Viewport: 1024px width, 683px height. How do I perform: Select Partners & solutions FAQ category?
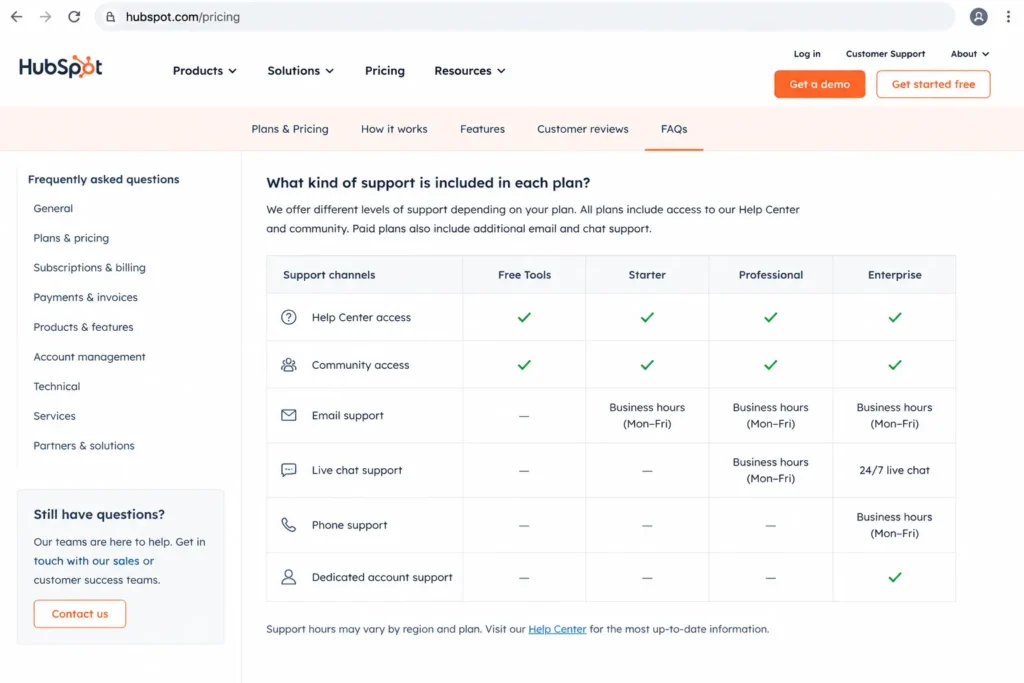[84, 445]
